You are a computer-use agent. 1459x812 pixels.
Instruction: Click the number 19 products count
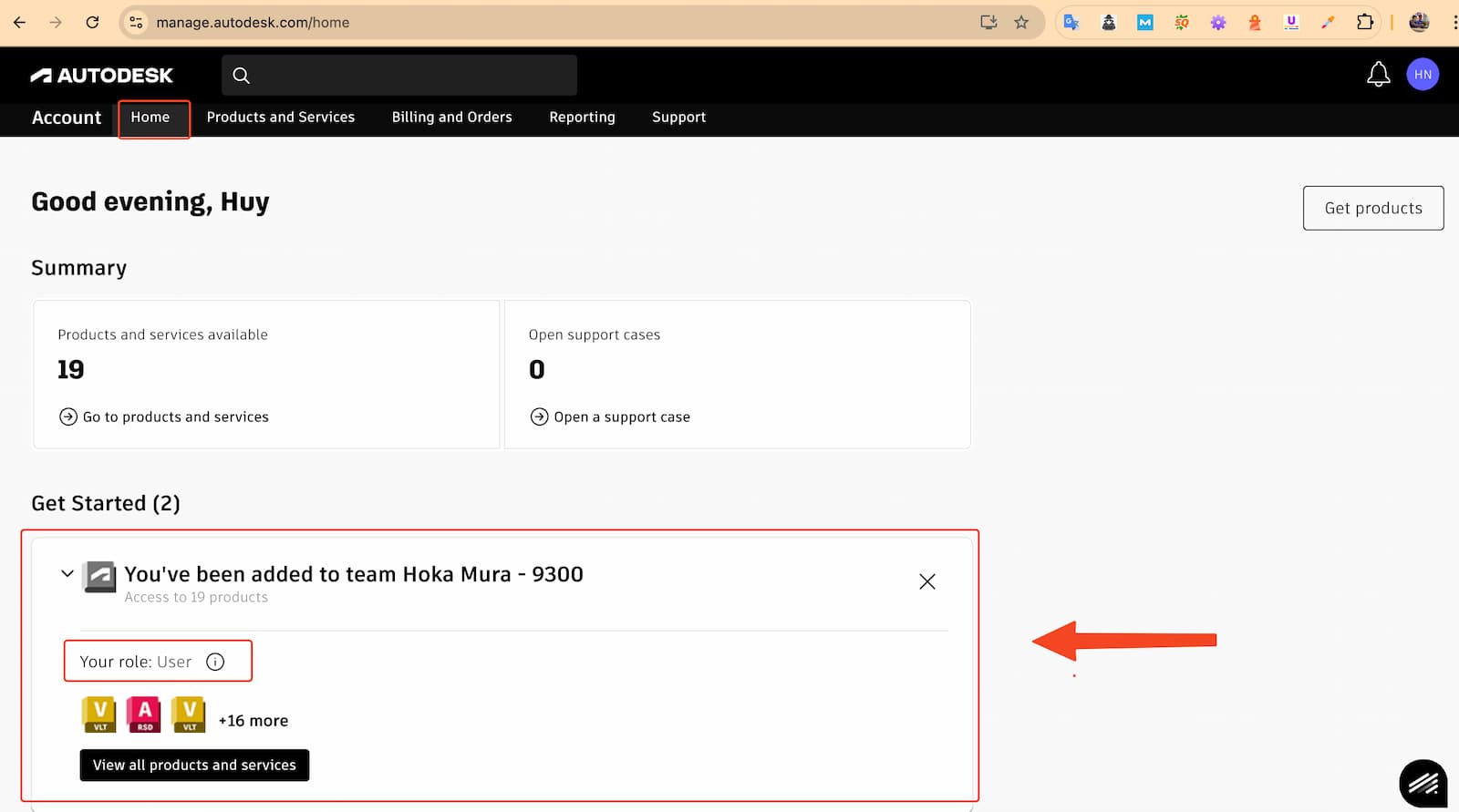point(71,369)
